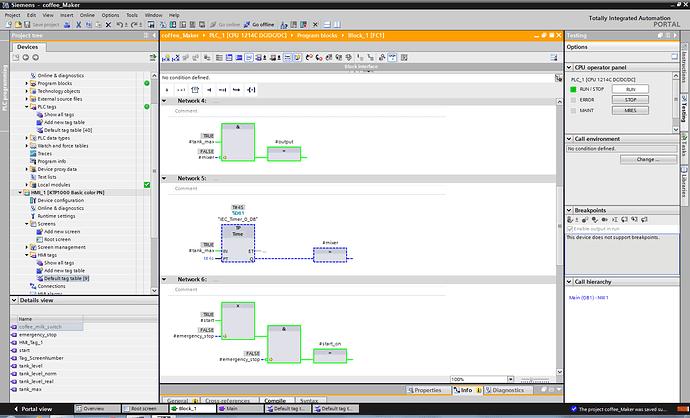Click the Change... button
Image resolution: width=690 pixels, height=418 pixels.
[x=648, y=160]
